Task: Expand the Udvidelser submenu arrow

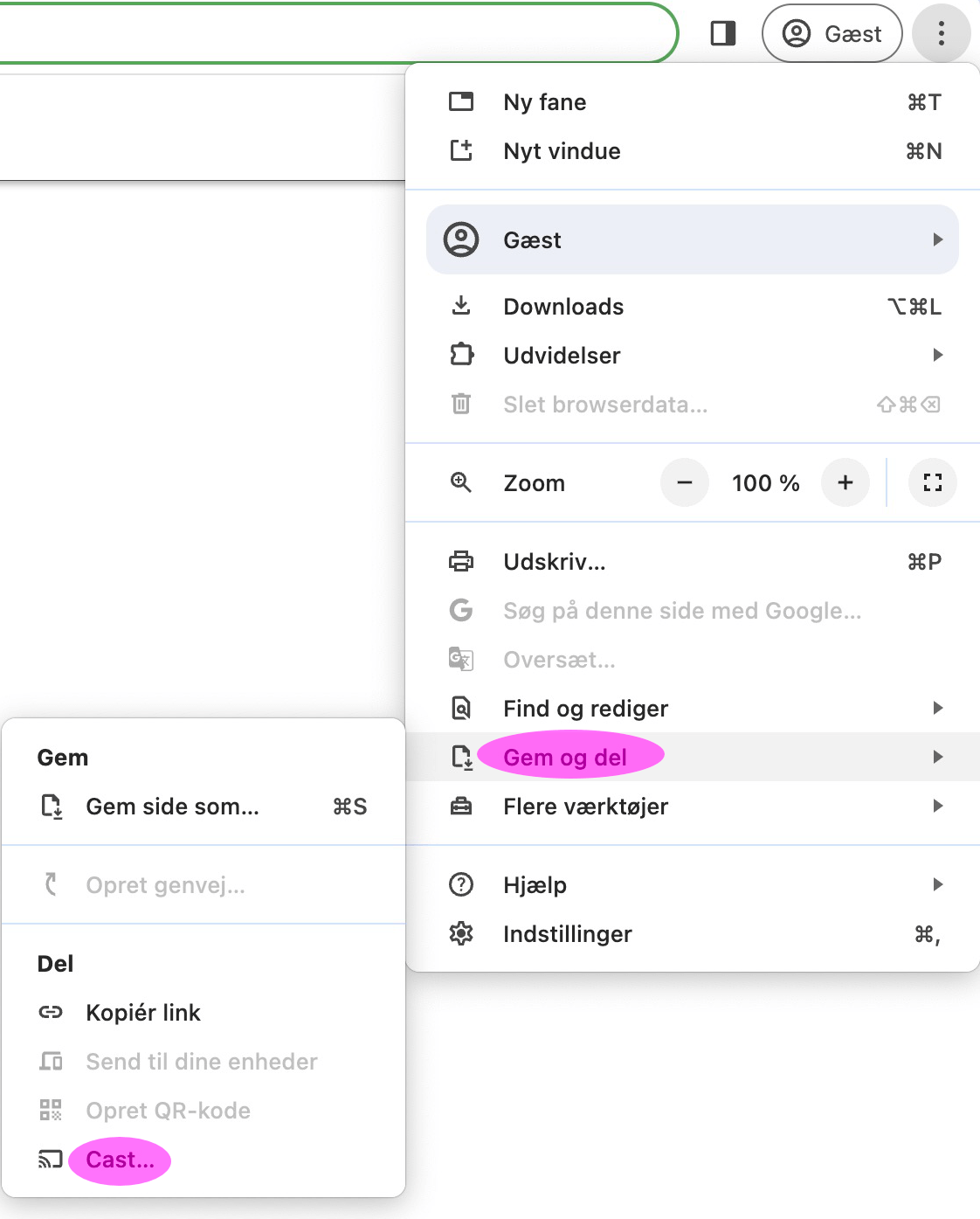Action: tap(937, 355)
